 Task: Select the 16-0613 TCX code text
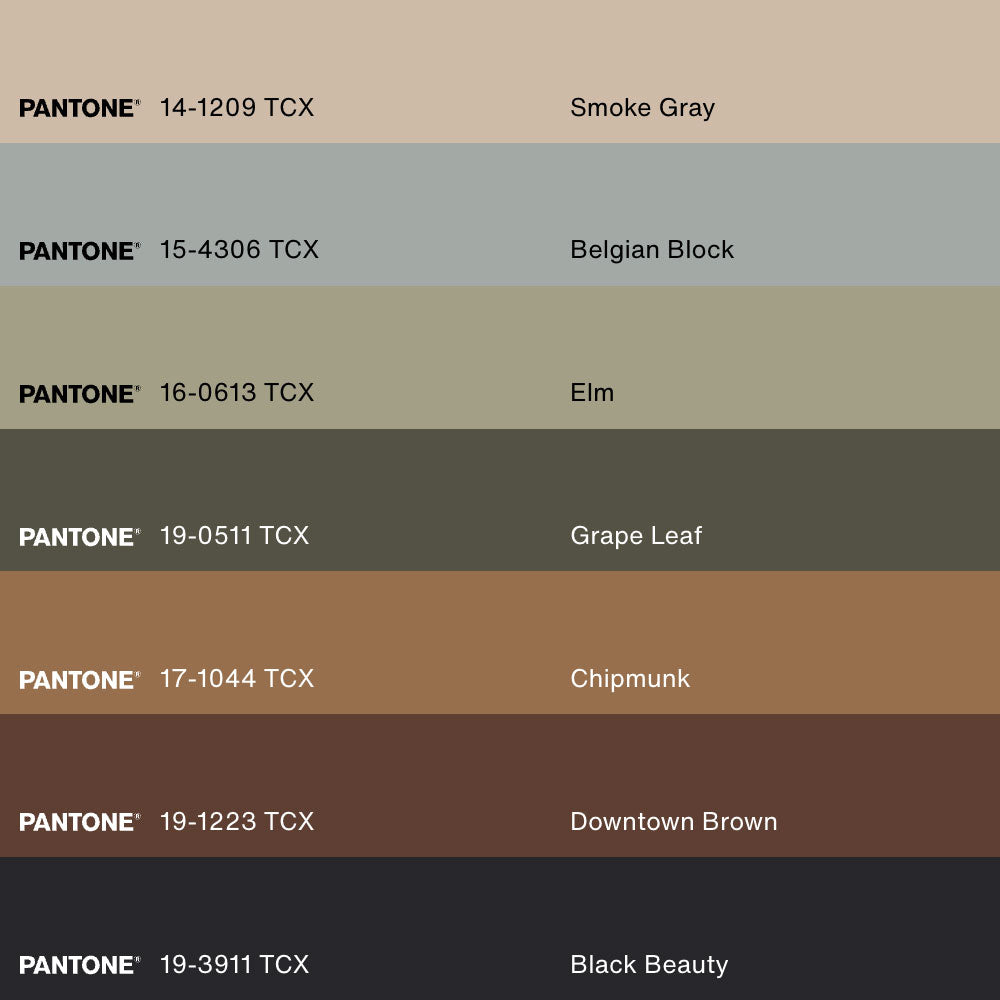click(237, 392)
